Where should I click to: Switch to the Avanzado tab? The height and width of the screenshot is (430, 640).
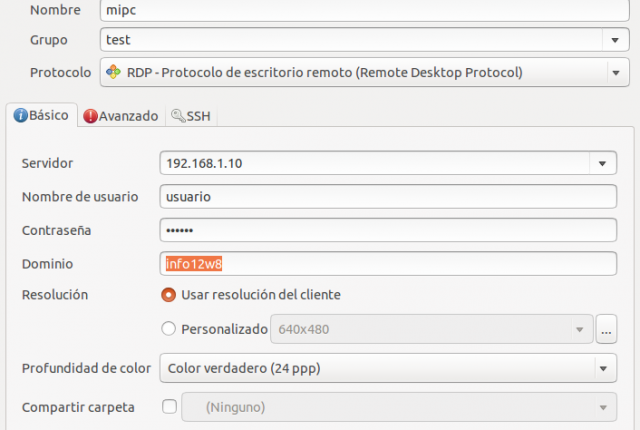pos(121,116)
